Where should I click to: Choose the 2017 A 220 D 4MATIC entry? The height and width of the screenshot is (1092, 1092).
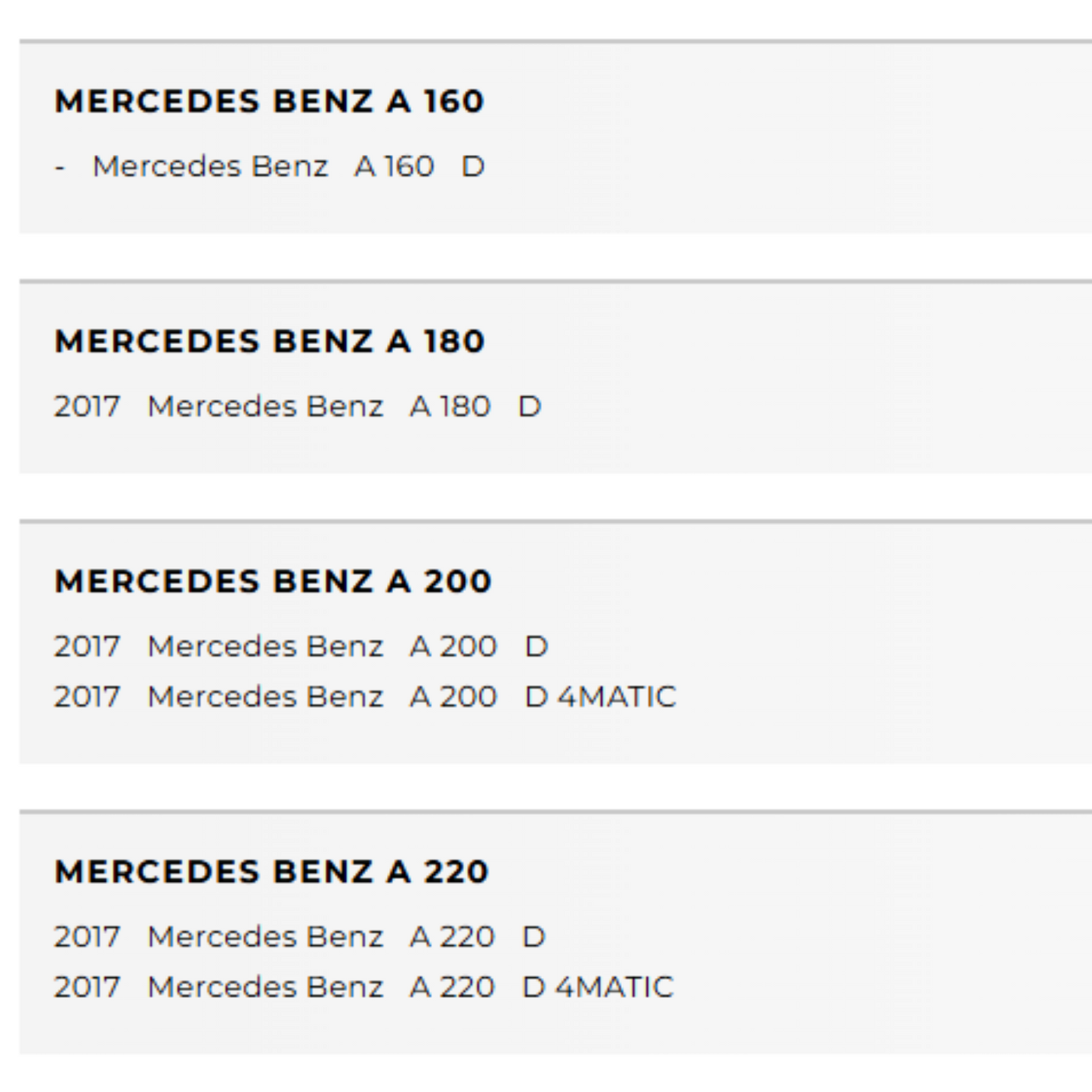coord(363,987)
